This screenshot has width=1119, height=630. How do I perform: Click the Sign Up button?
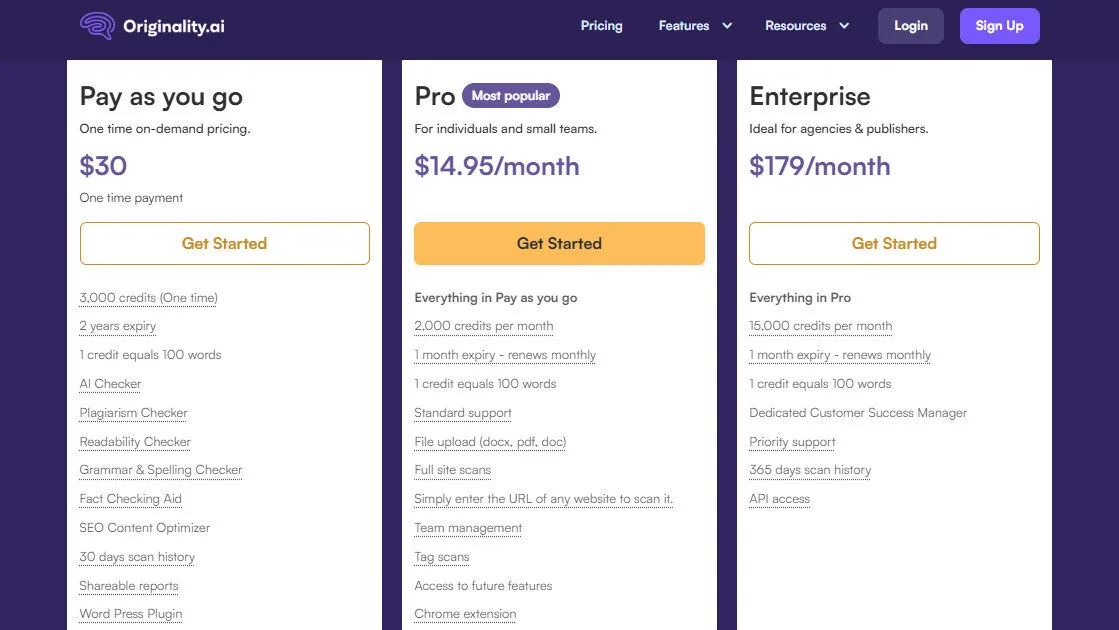1000,26
